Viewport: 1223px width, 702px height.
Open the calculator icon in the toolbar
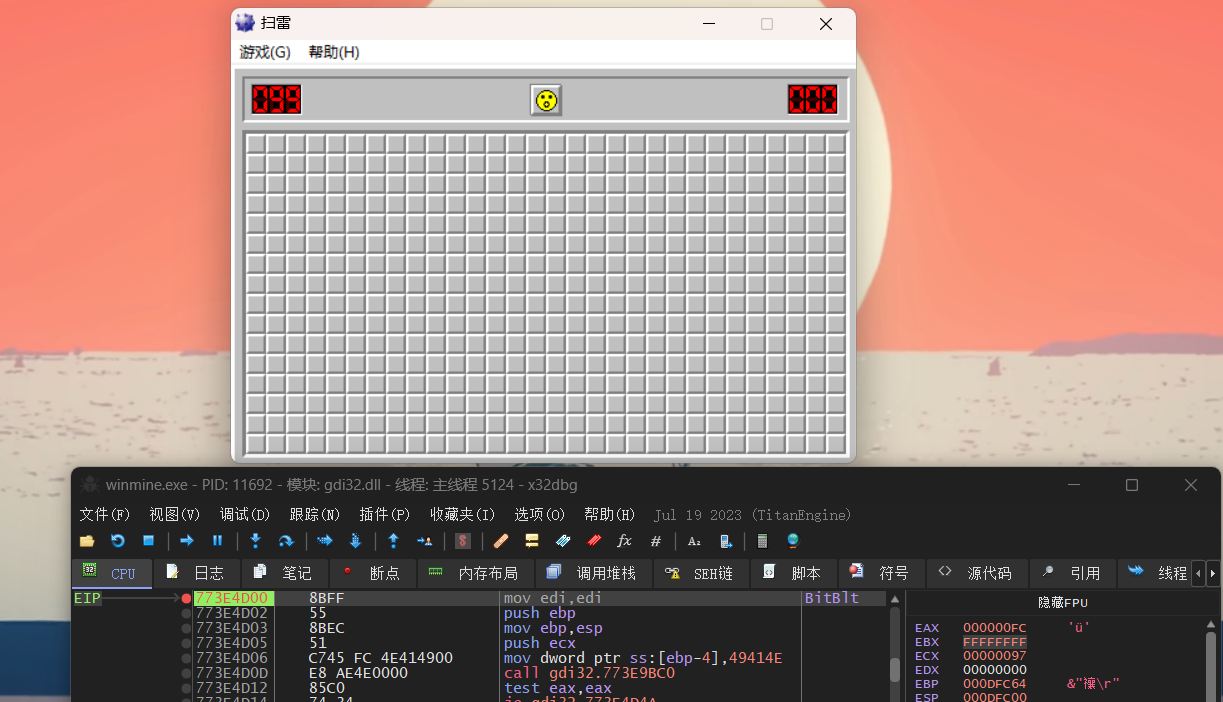(x=762, y=541)
